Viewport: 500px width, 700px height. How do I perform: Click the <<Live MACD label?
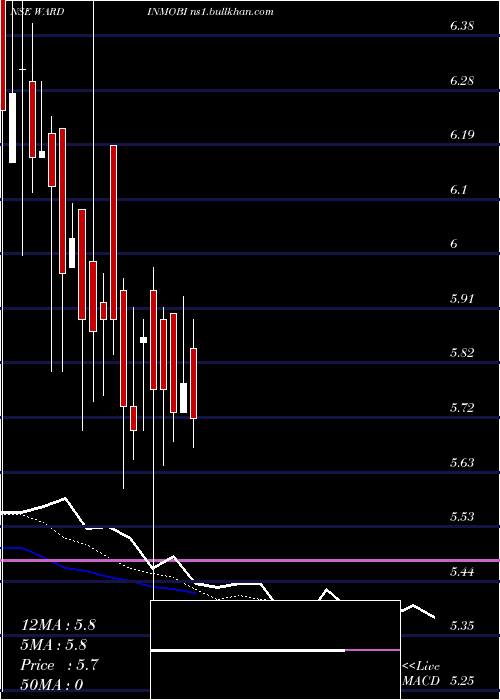pos(421,673)
